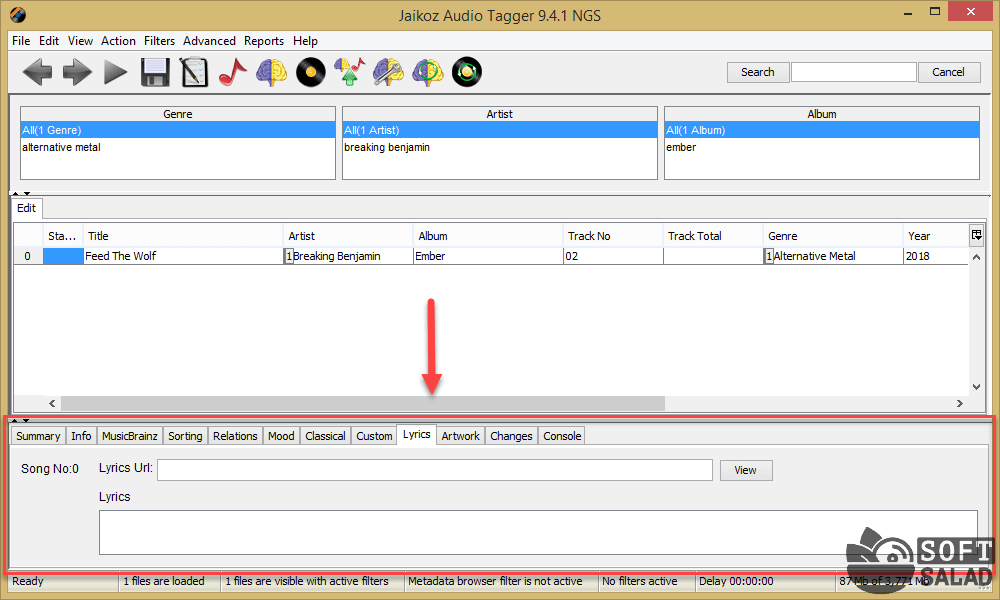Click the black vinyl record icon

pyautogui.click(x=311, y=72)
